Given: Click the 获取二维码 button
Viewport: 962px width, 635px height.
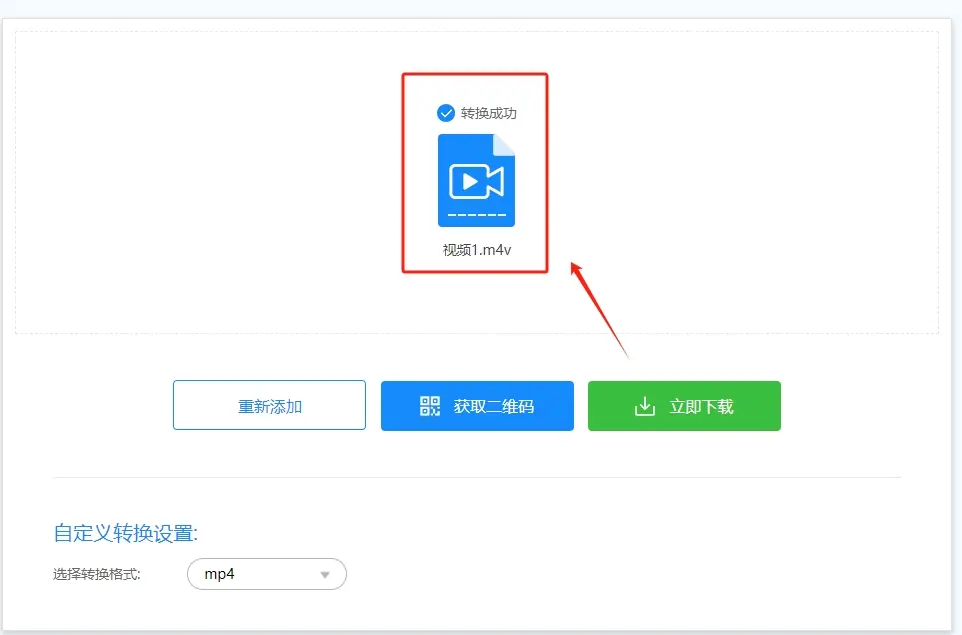Looking at the screenshot, I should point(477,406).
